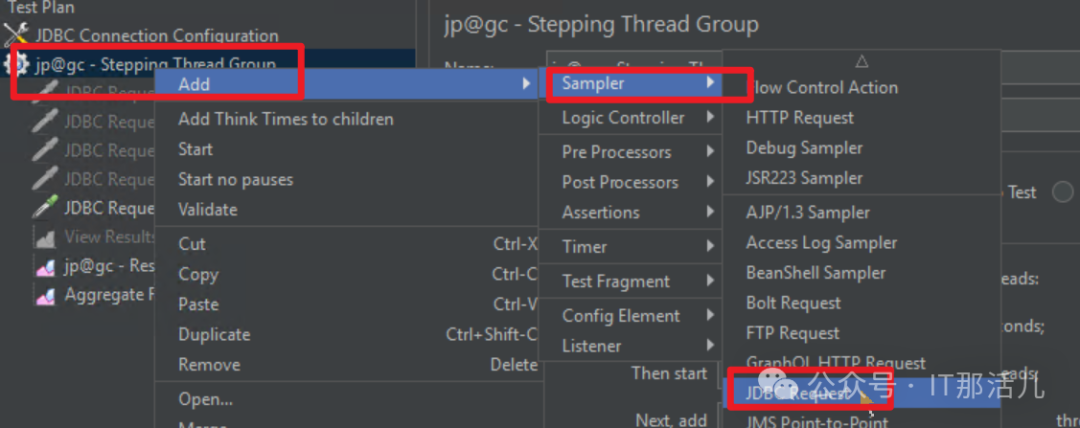The width and height of the screenshot is (1080, 428).
Task: Click the Aggregate Report icon in tree
Action: coord(45,296)
